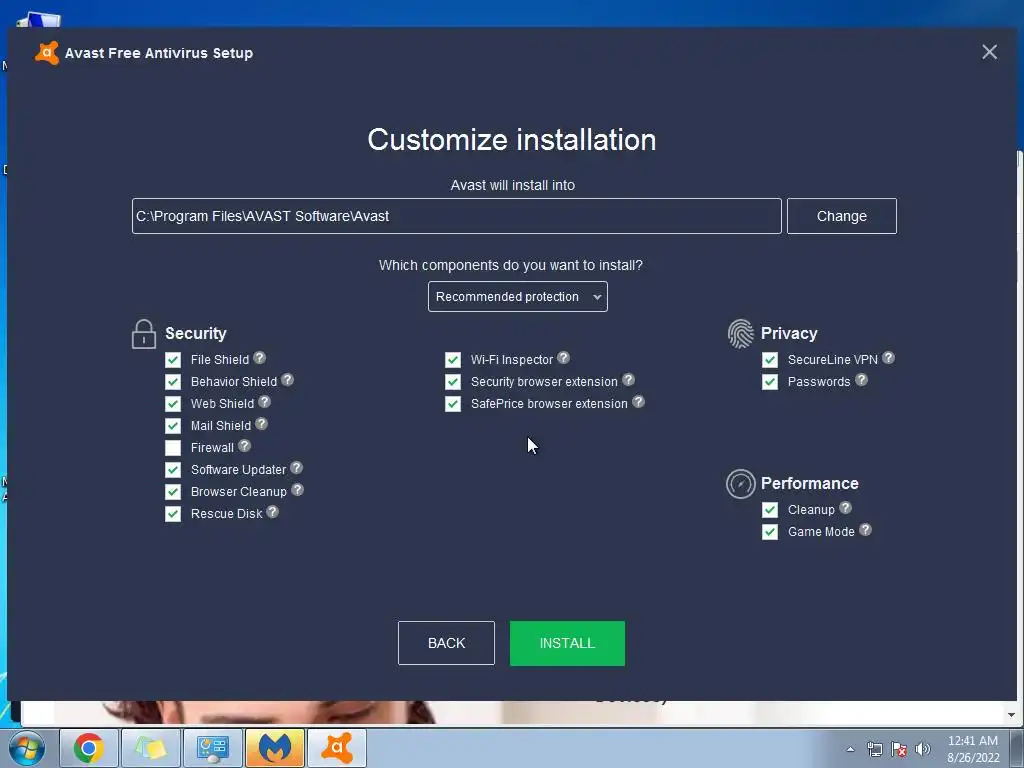Open Mail Shield help question mark

click(261, 424)
